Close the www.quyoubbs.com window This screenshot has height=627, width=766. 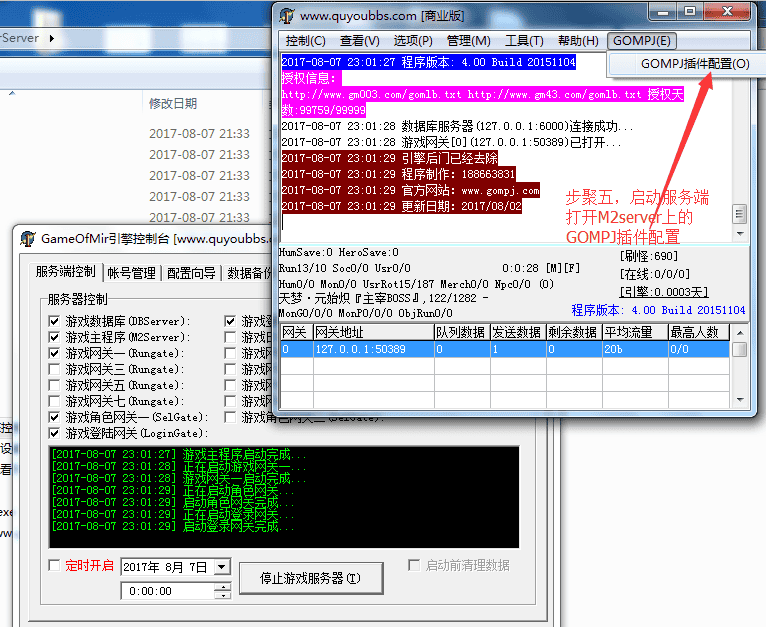coord(726,12)
